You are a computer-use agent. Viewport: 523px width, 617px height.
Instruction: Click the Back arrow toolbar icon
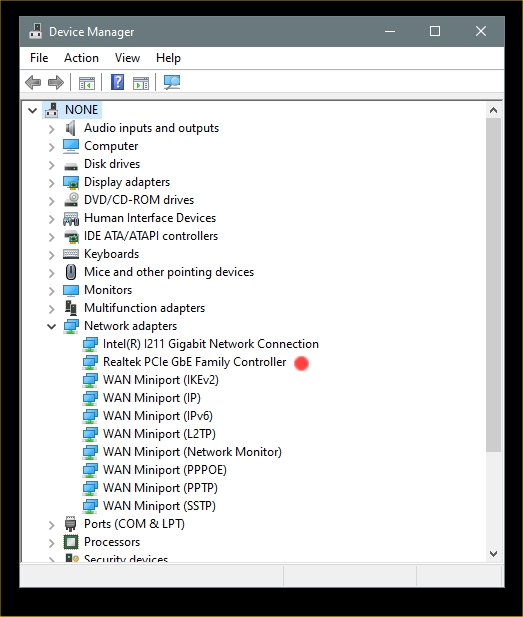[x=33, y=83]
